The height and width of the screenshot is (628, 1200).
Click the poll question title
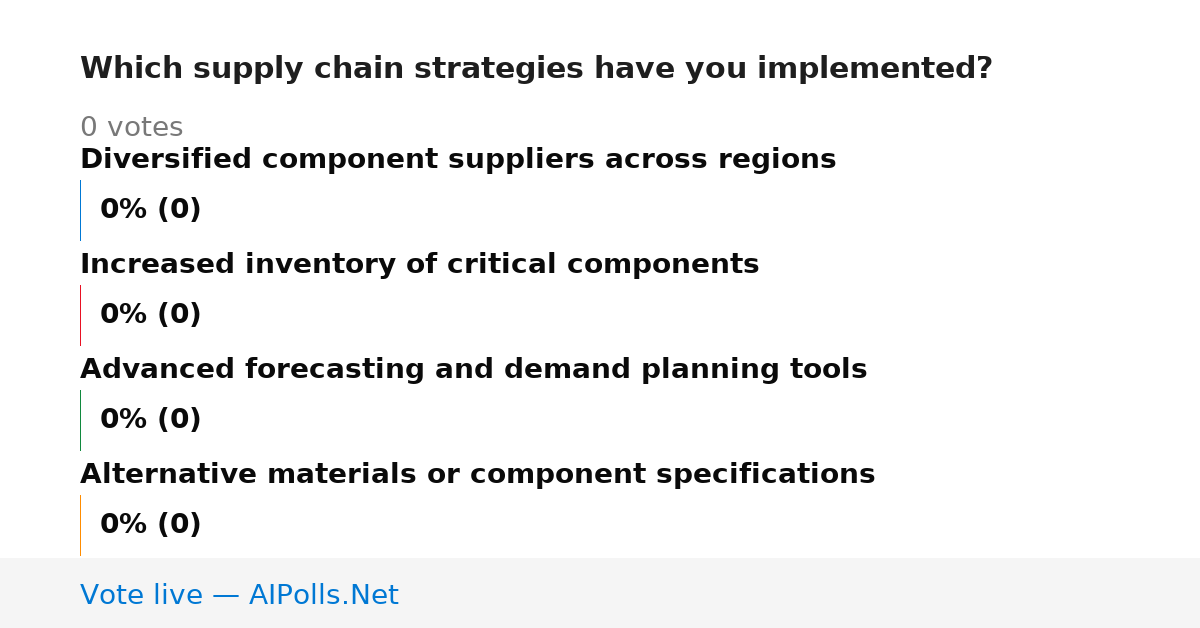click(x=536, y=69)
